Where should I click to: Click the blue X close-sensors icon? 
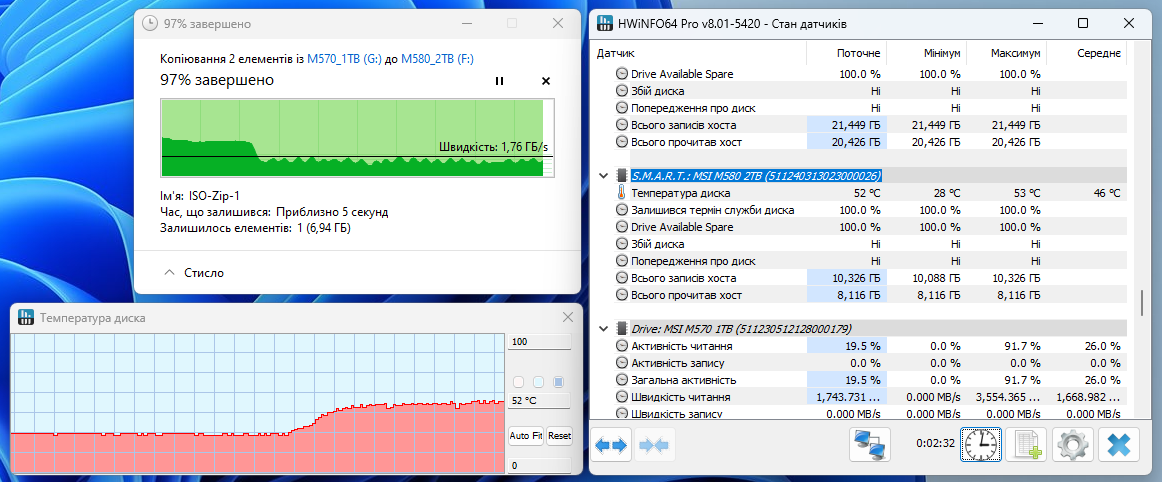coord(1118,445)
